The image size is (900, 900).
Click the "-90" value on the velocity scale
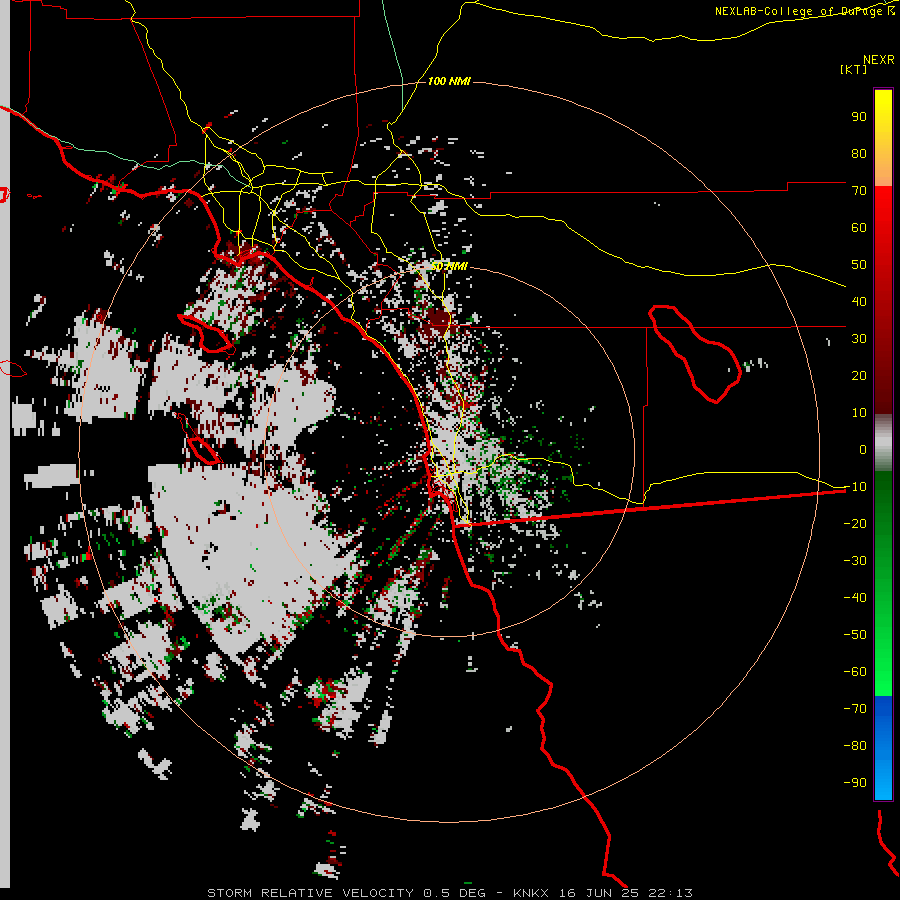pos(855,783)
